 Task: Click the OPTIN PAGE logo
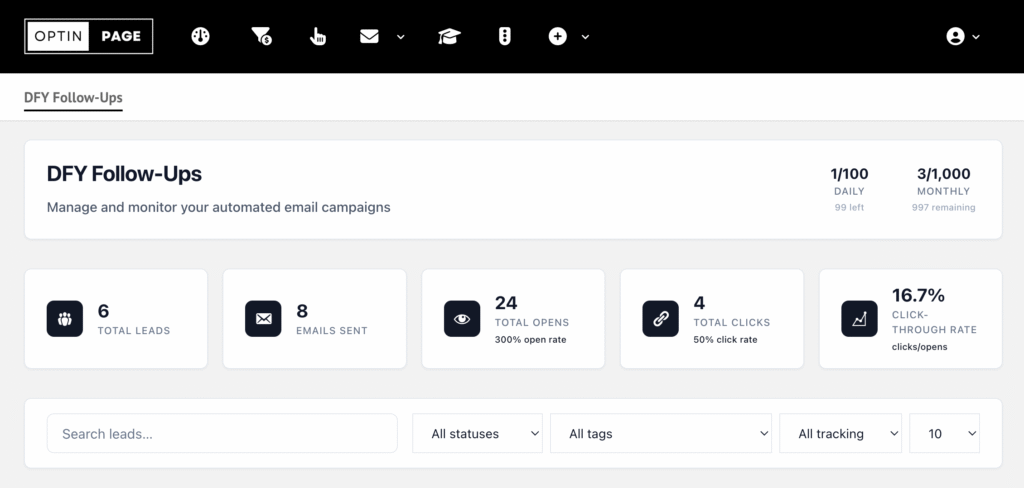[89, 36]
